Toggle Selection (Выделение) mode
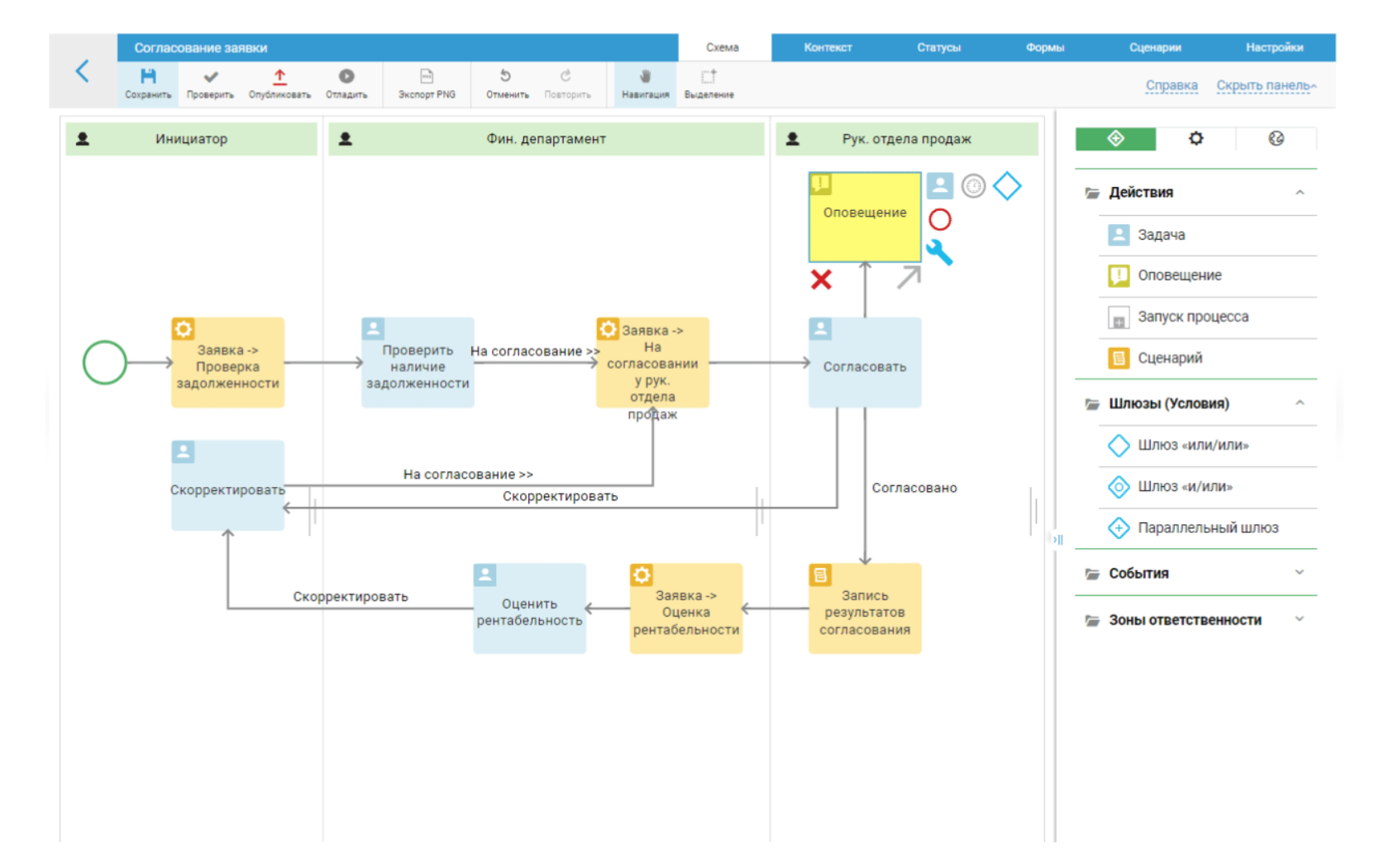Viewport: 1389px width, 868px height. point(709,77)
